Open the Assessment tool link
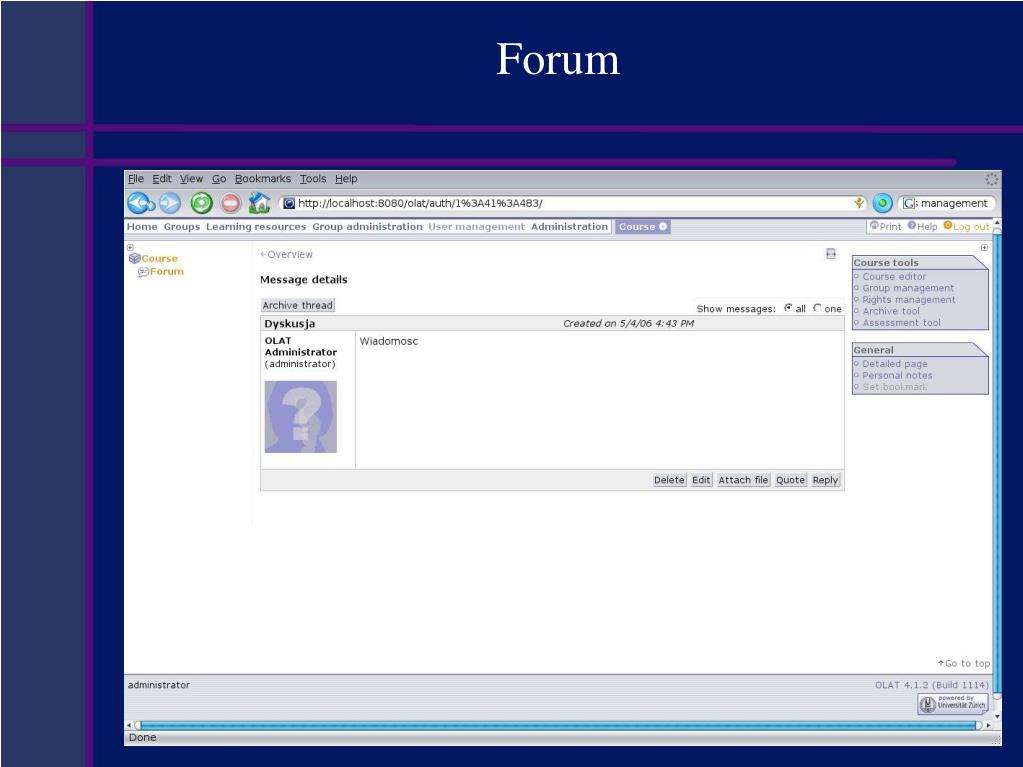The image size is (1023, 767). 902,323
